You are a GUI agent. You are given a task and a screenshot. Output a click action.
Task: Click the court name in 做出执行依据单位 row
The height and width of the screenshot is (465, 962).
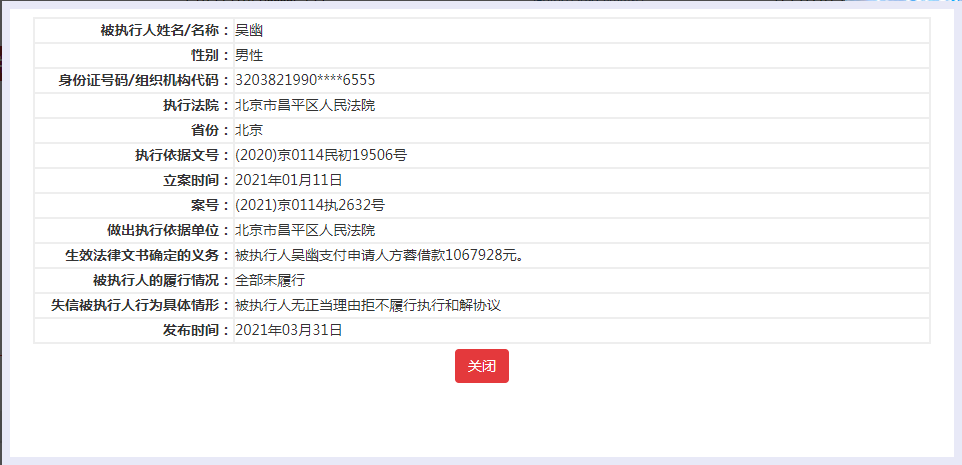305,230
